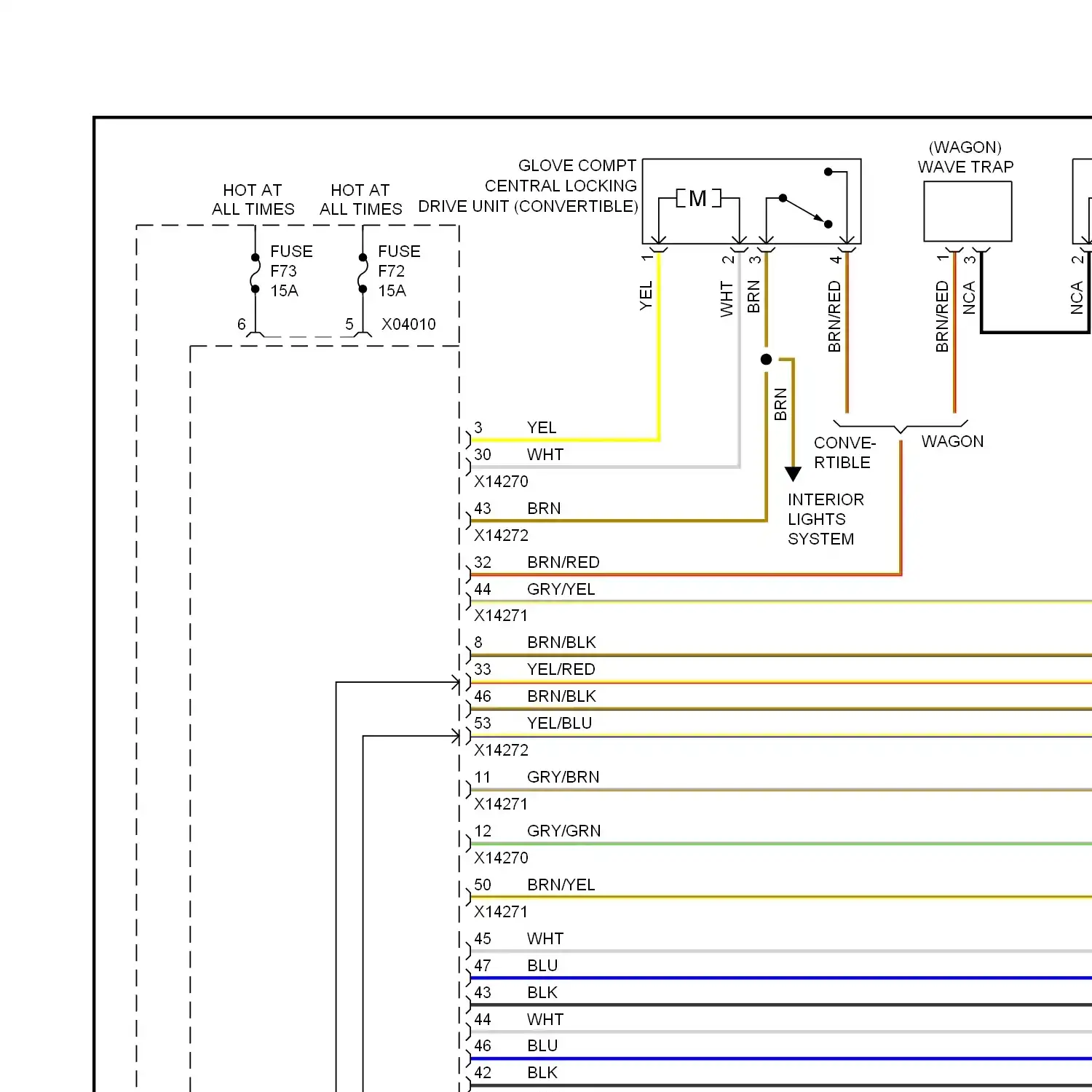Image resolution: width=1092 pixels, height=1092 pixels.
Task: Click the WAGON branch label
Action: pos(952,441)
